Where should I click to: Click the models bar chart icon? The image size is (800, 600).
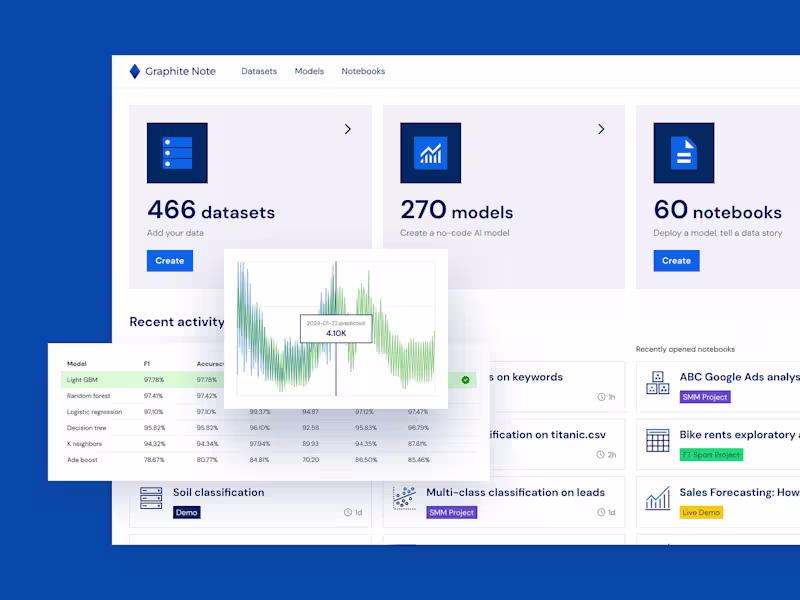pos(430,152)
